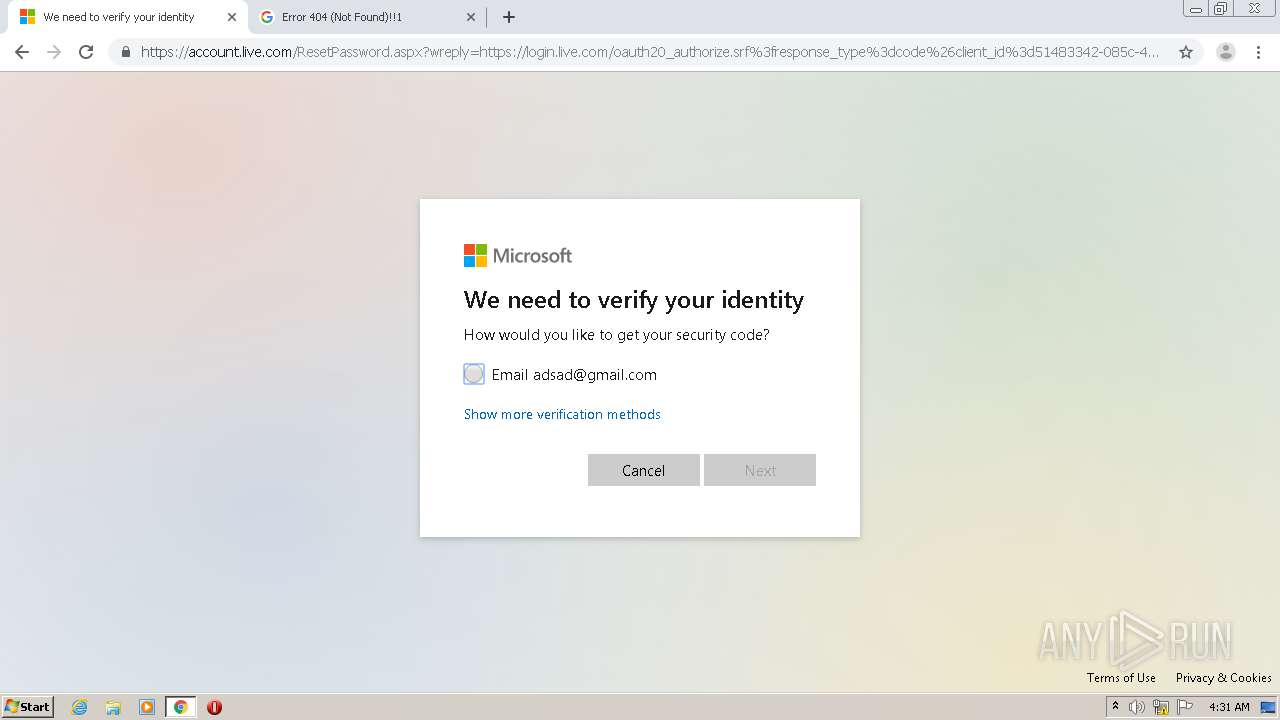
Task: Click the Microsoft logo in dialog
Action: (x=518, y=256)
